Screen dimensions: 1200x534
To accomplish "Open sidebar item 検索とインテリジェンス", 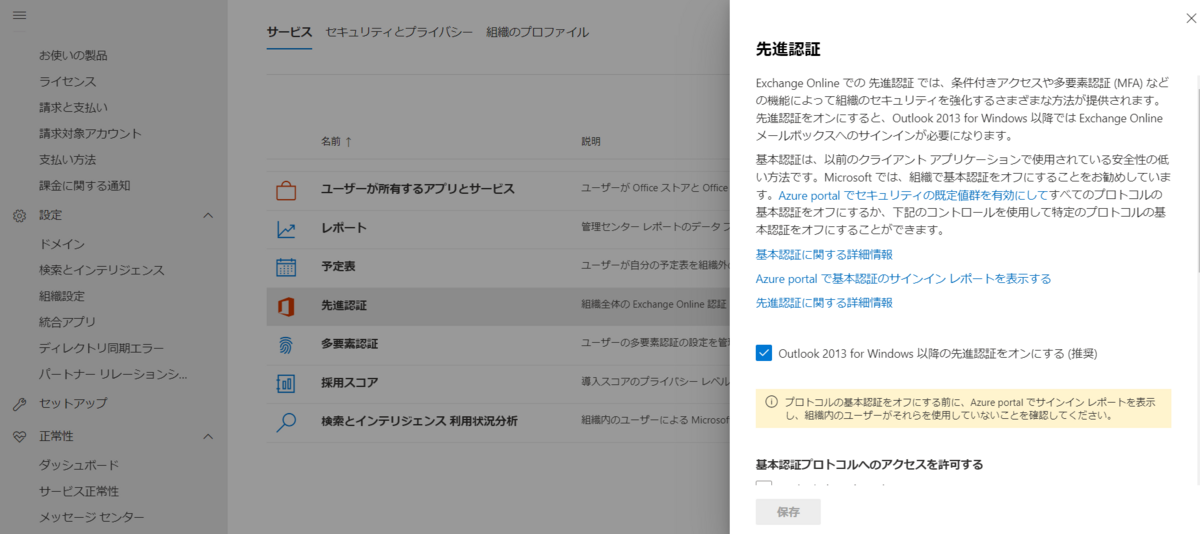I will coord(102,270).
